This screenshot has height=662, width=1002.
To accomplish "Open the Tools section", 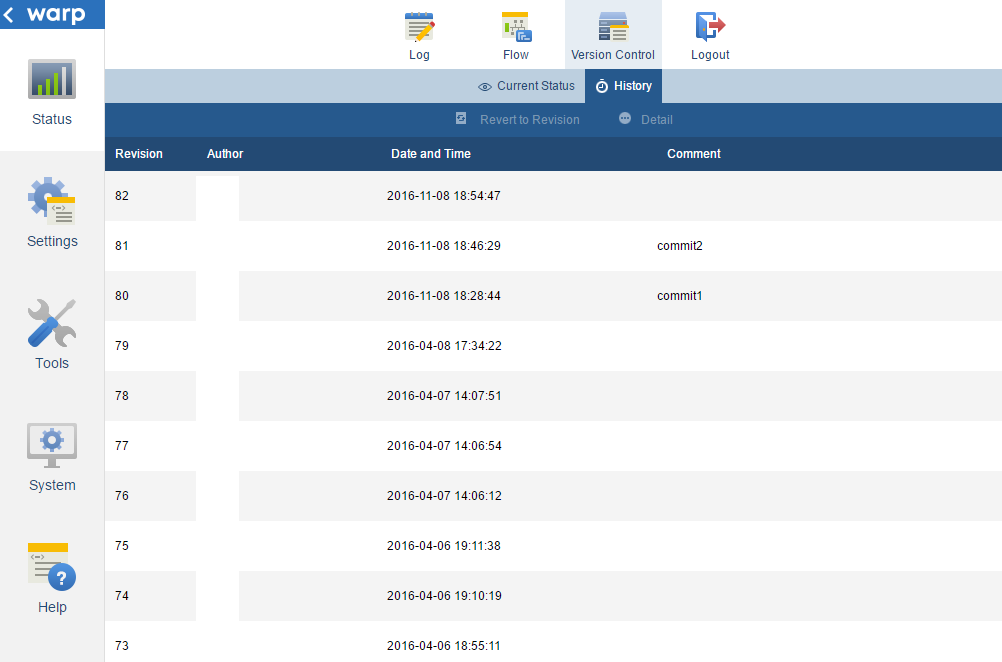I will [x=51, y=334].
